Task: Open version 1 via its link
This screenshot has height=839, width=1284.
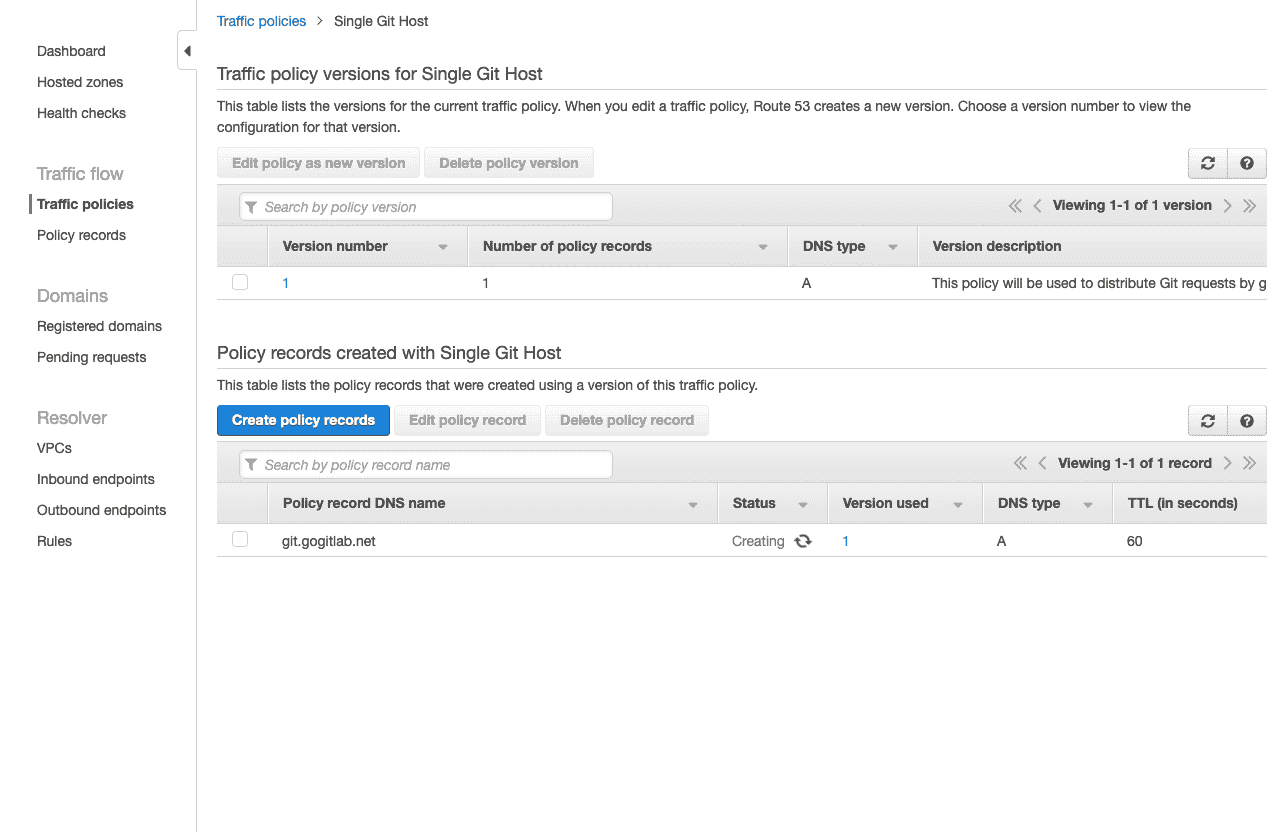Action: [x=286, y=282]
